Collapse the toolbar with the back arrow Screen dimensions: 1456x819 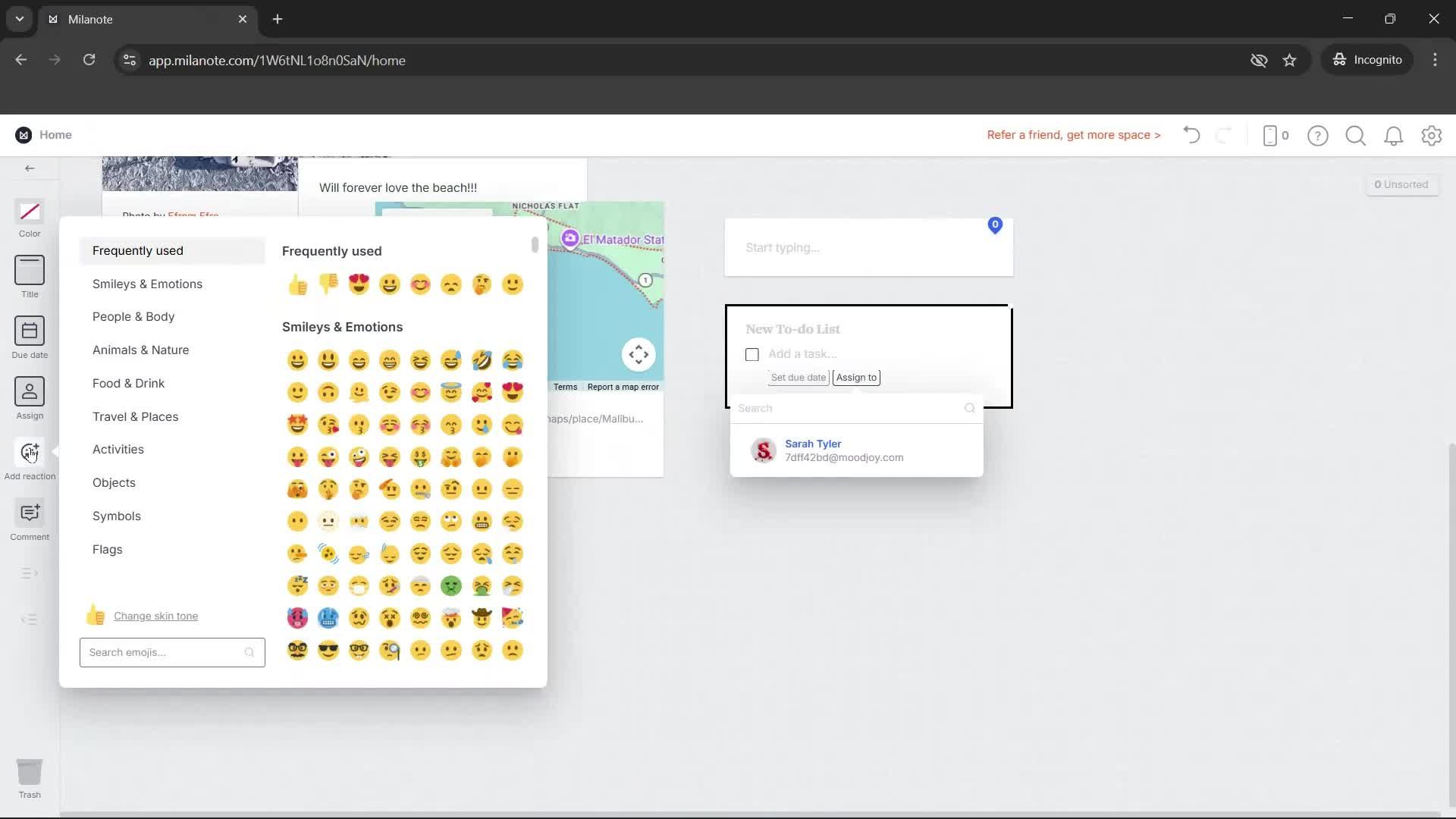29,168
